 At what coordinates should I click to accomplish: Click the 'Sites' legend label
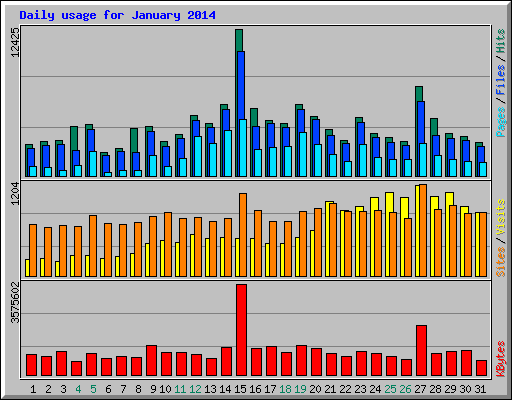pyautogui.click(x=501, y=262)
